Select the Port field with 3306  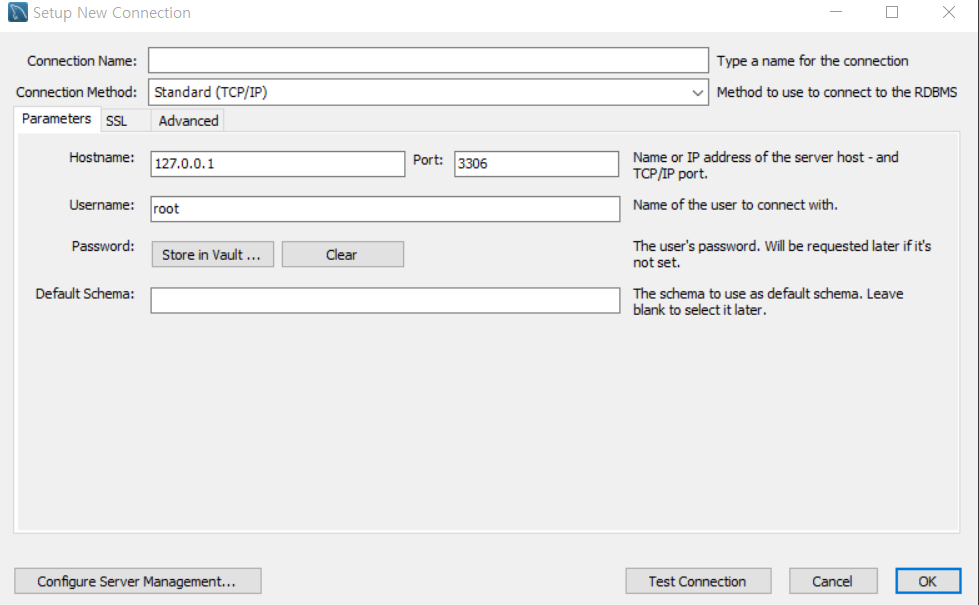point(536,164)
